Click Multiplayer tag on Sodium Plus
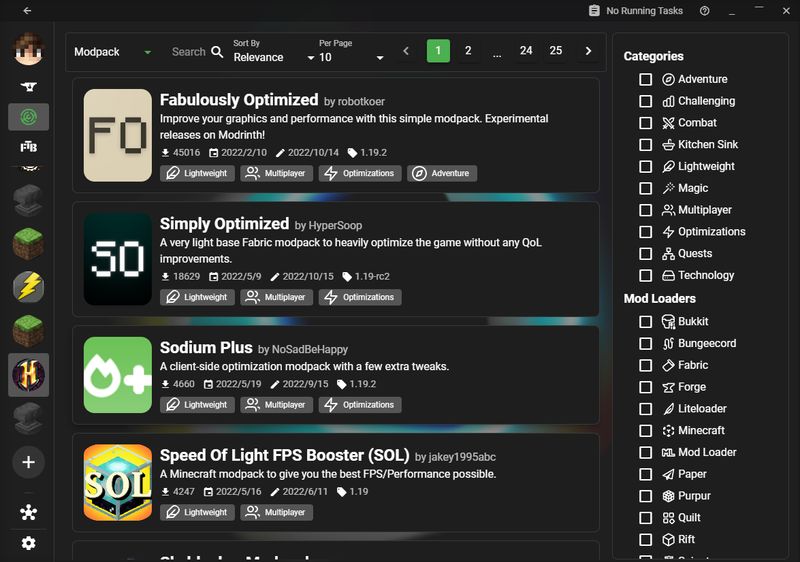Screen dimensions: 800x562 pos(277,405)
